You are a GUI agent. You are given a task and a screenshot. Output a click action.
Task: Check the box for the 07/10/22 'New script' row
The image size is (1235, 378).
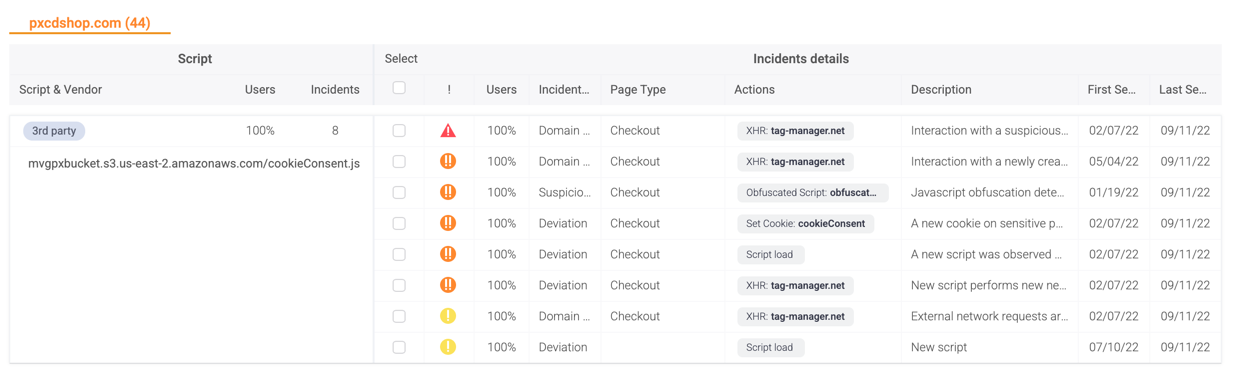(x=399, y=347)
